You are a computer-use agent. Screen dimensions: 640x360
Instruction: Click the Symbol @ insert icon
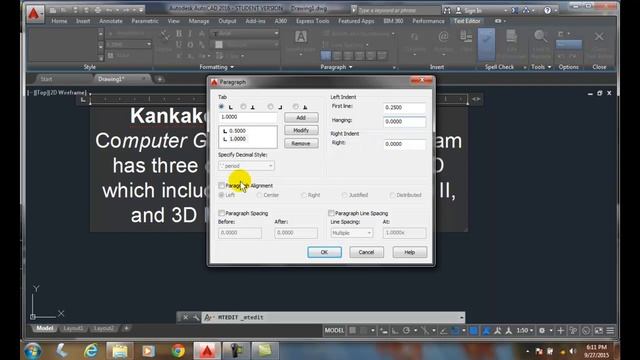point(443,37)
